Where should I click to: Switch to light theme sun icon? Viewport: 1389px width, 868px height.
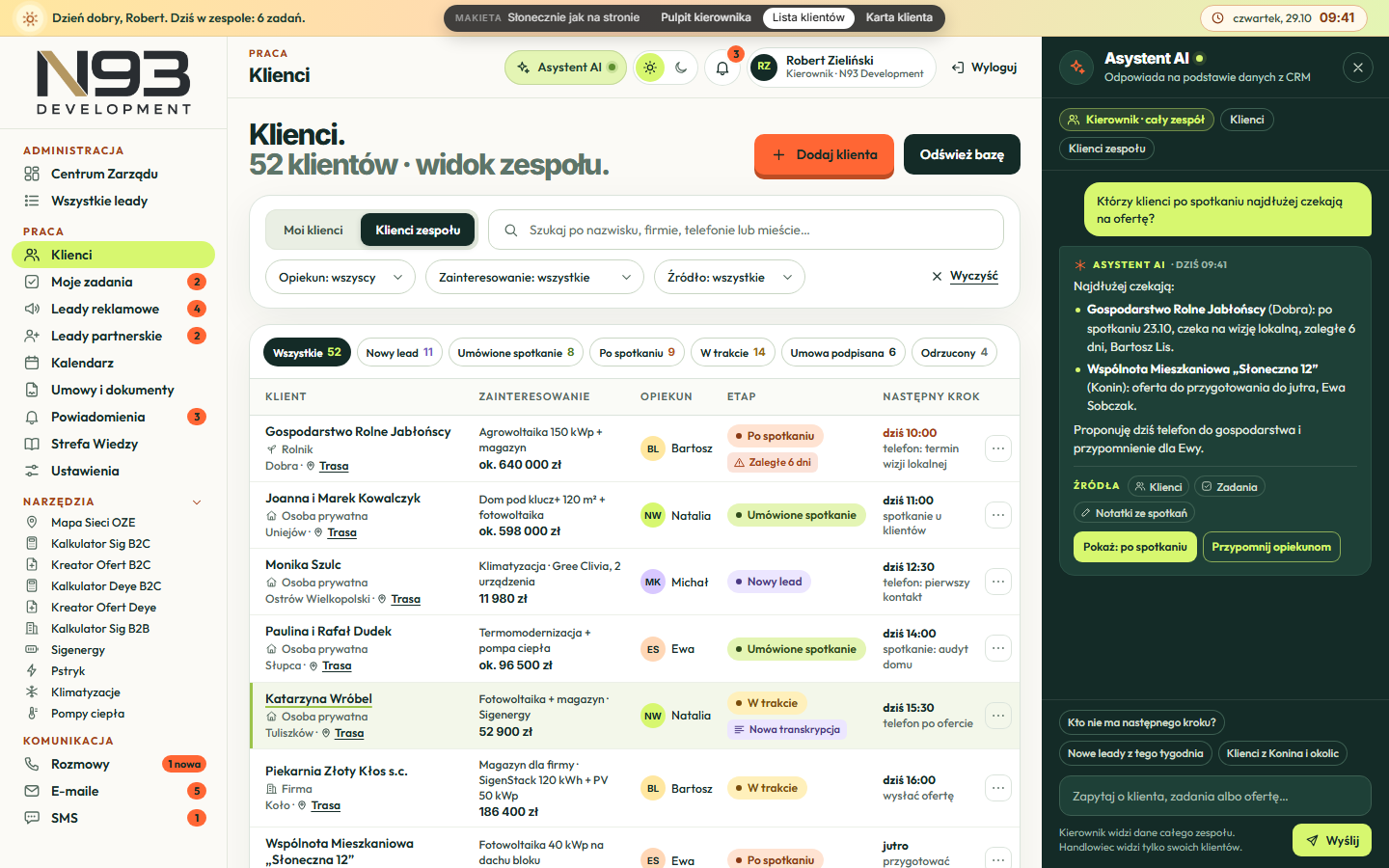pos(650,68)
